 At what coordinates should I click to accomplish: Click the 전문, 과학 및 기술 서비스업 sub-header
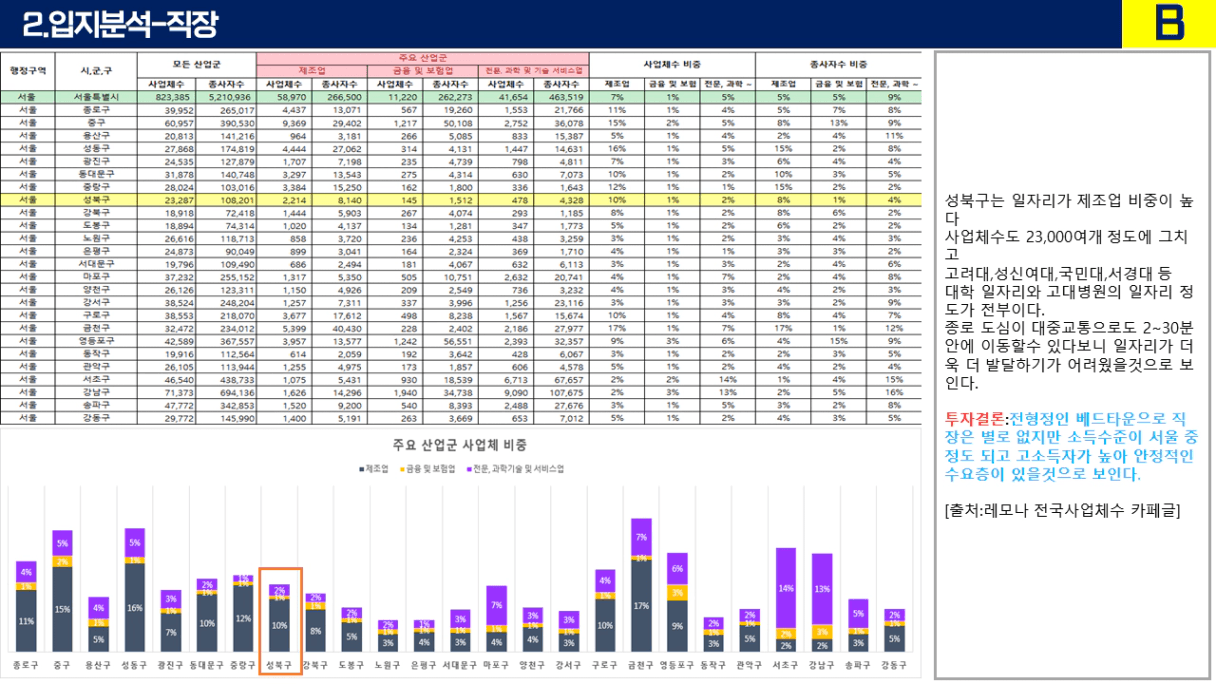coord(534,70)
